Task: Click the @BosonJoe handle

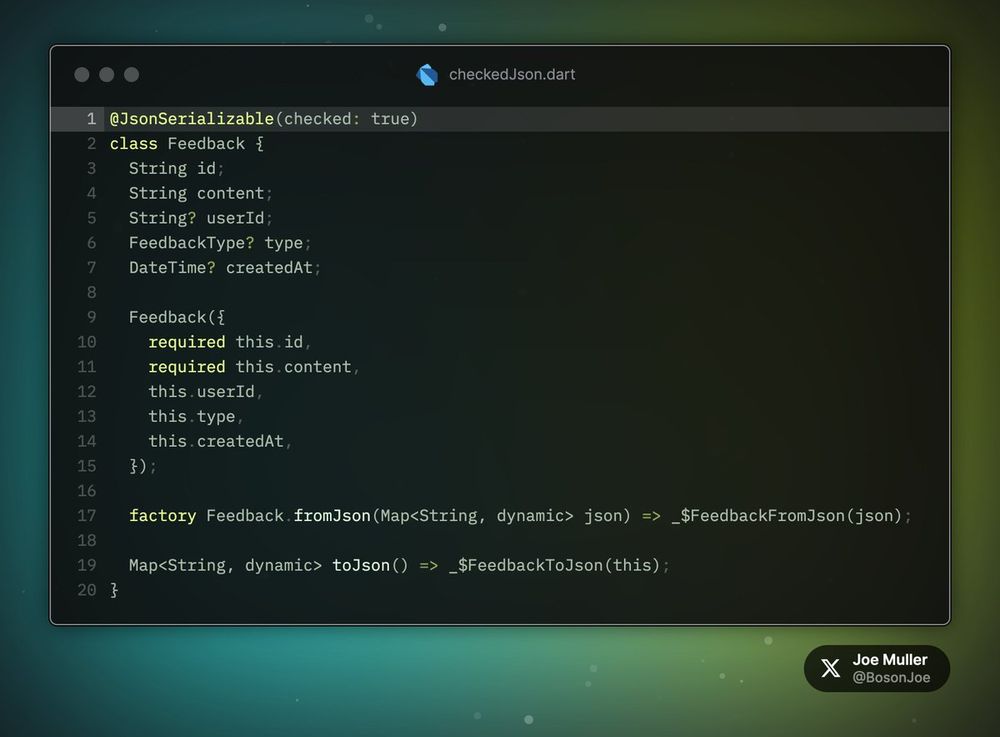Action: (891, 678)
